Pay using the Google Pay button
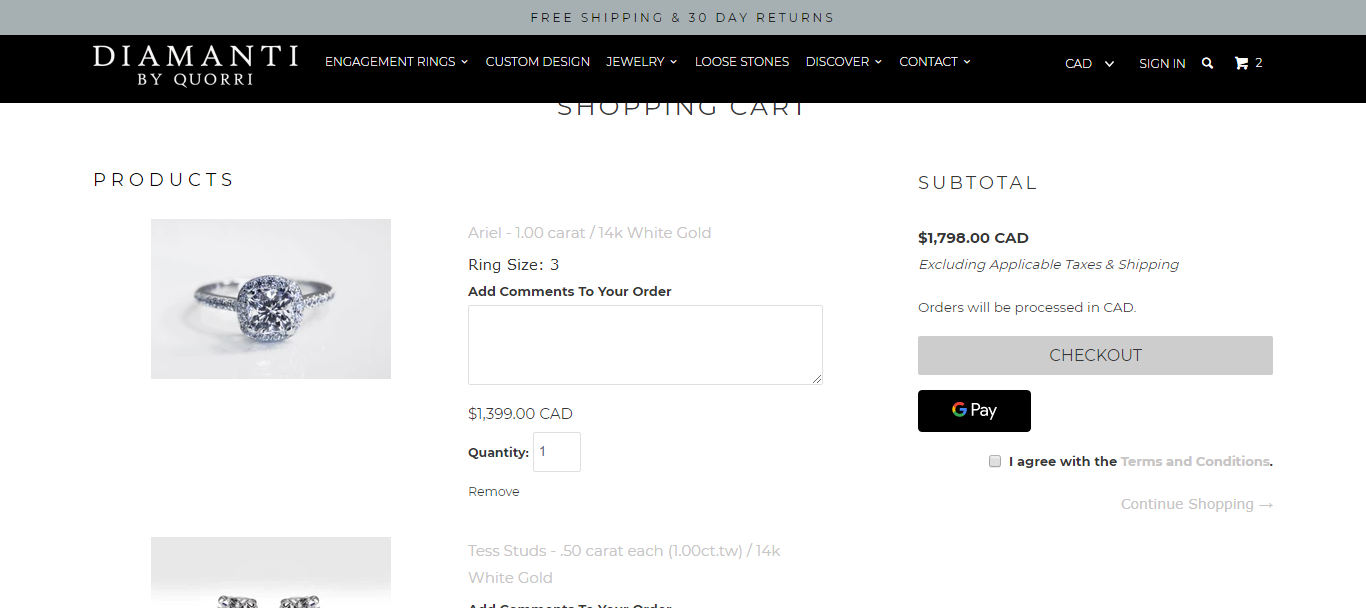The height and width of the screenshot is (608, 1366). point(974,411)
